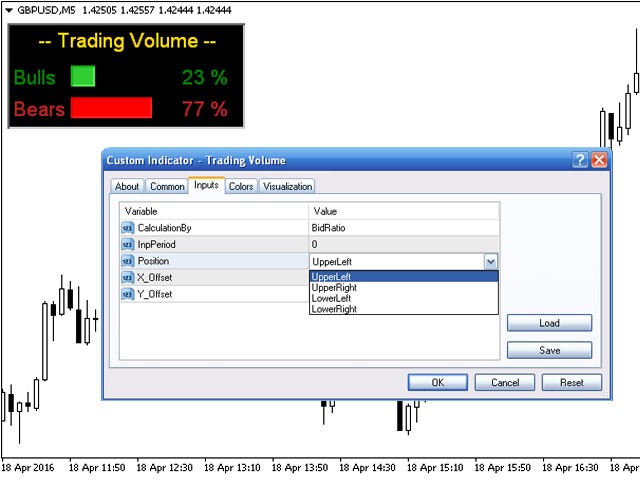
Task: Click the 18 Apr 12:30 time label
Action: pos(164,468)
